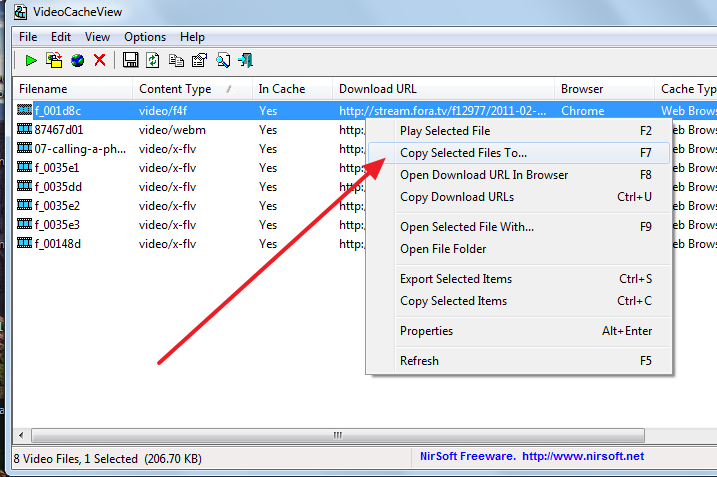Click the film icon beside f_00148d
Screen dimensions: 717x477
click(25, 243)
